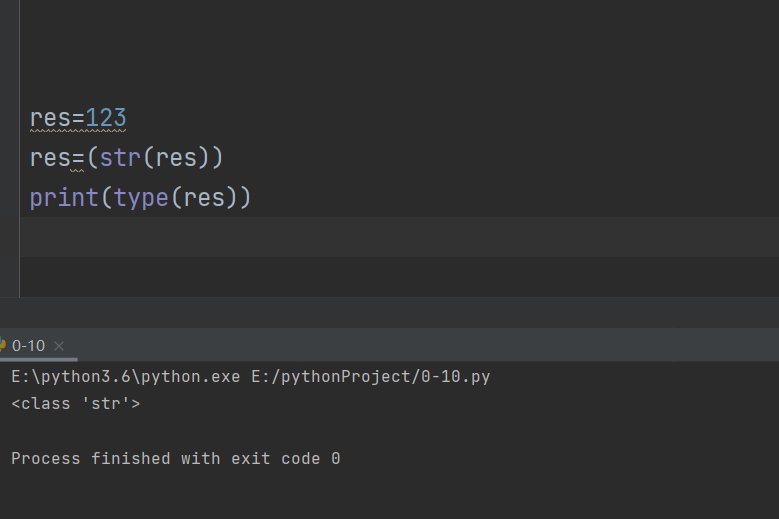The image size is (779, 519).
Task: Click the underlined res on the second line
Action: (49, 158)
